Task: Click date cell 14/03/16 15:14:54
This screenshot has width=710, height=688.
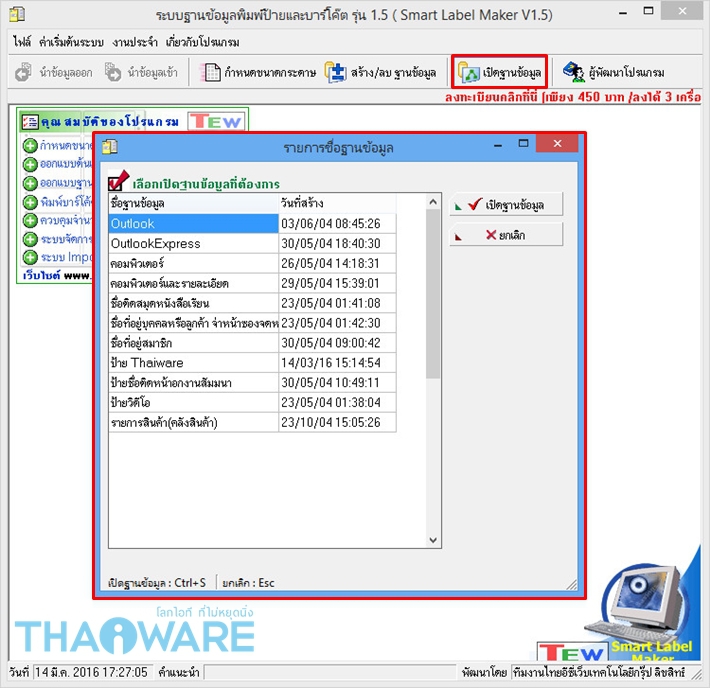Action: pyautogui.click(x=337, y=363)
